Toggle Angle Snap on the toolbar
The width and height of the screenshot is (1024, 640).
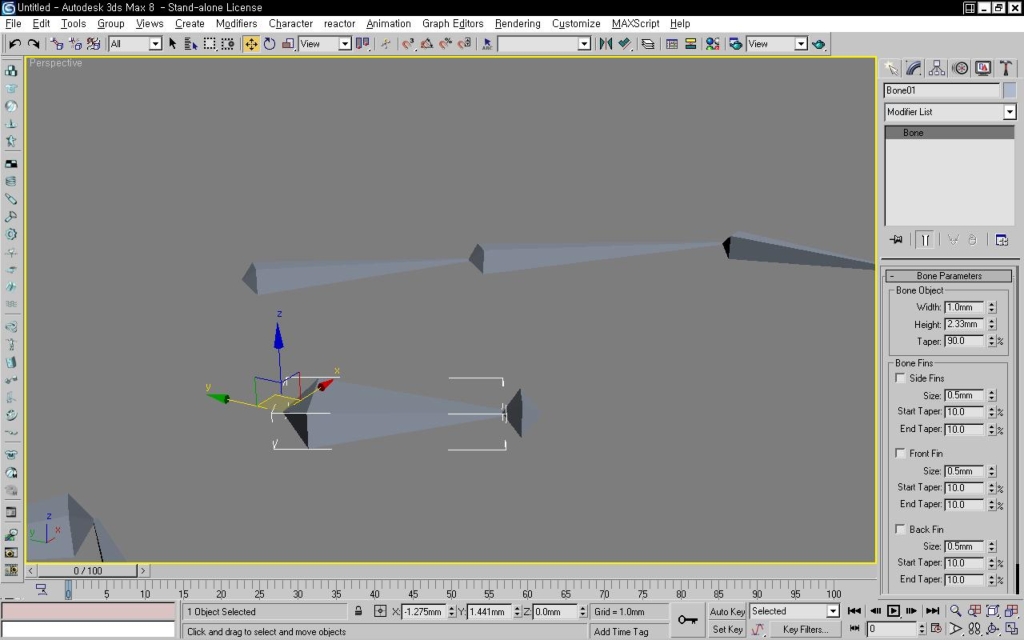427,44
